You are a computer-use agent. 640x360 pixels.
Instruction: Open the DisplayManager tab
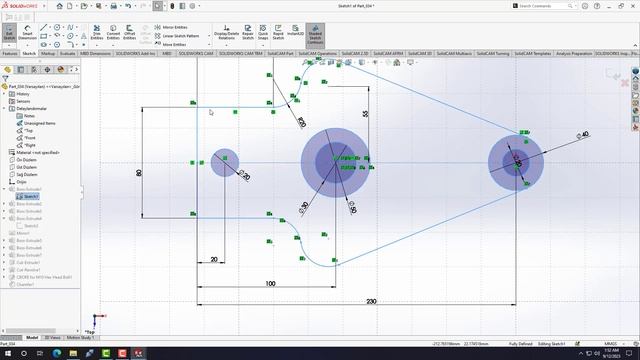(x=61, y=69)
